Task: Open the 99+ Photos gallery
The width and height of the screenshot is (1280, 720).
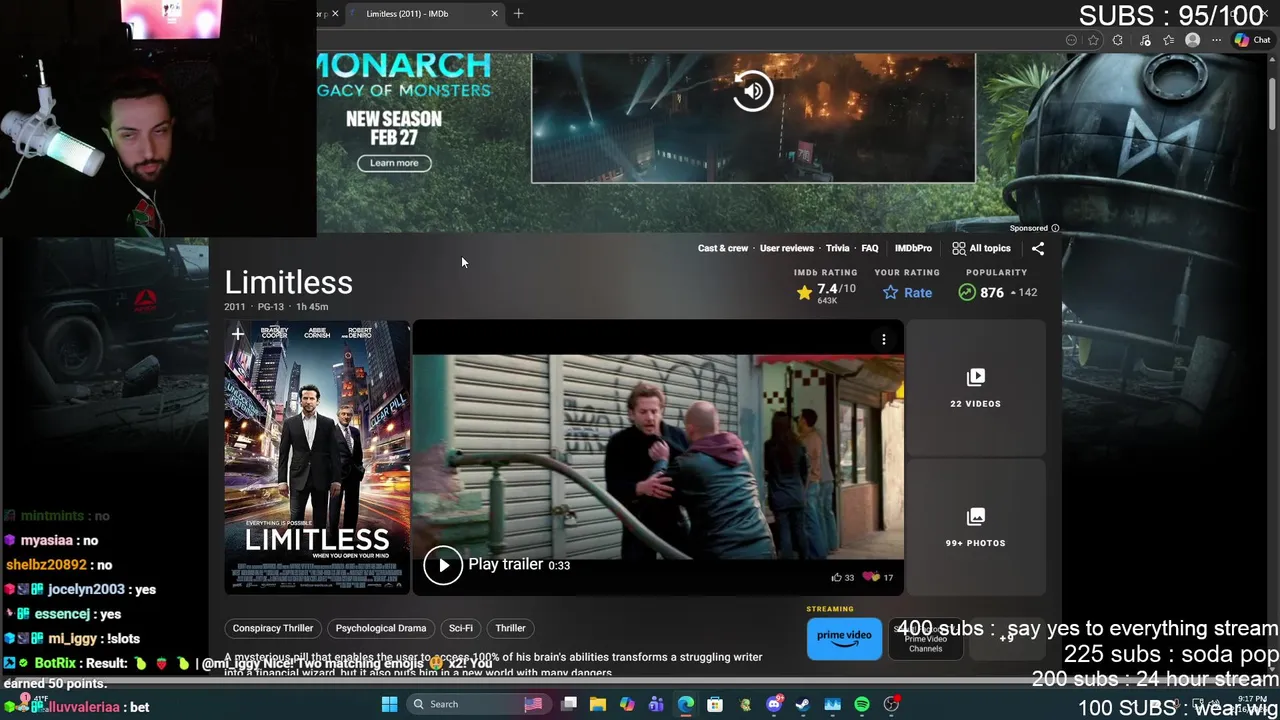Action: tap(975, 527)
